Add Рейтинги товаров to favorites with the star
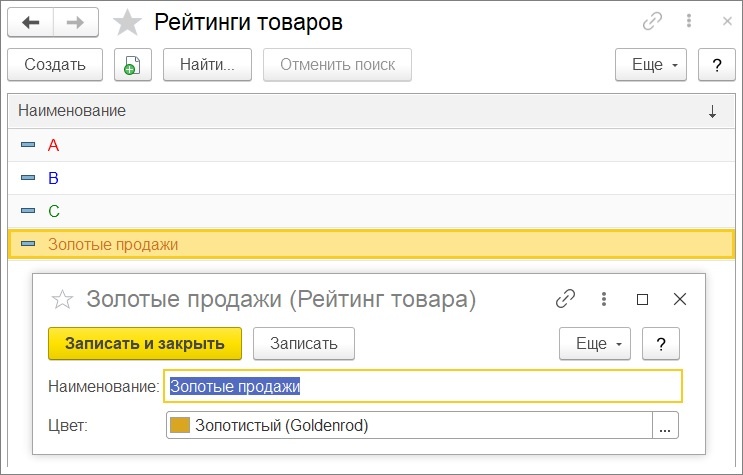Image resolution: width=743 pixels, height=475 pixels. pyautogui.click(x=127, y=22)
